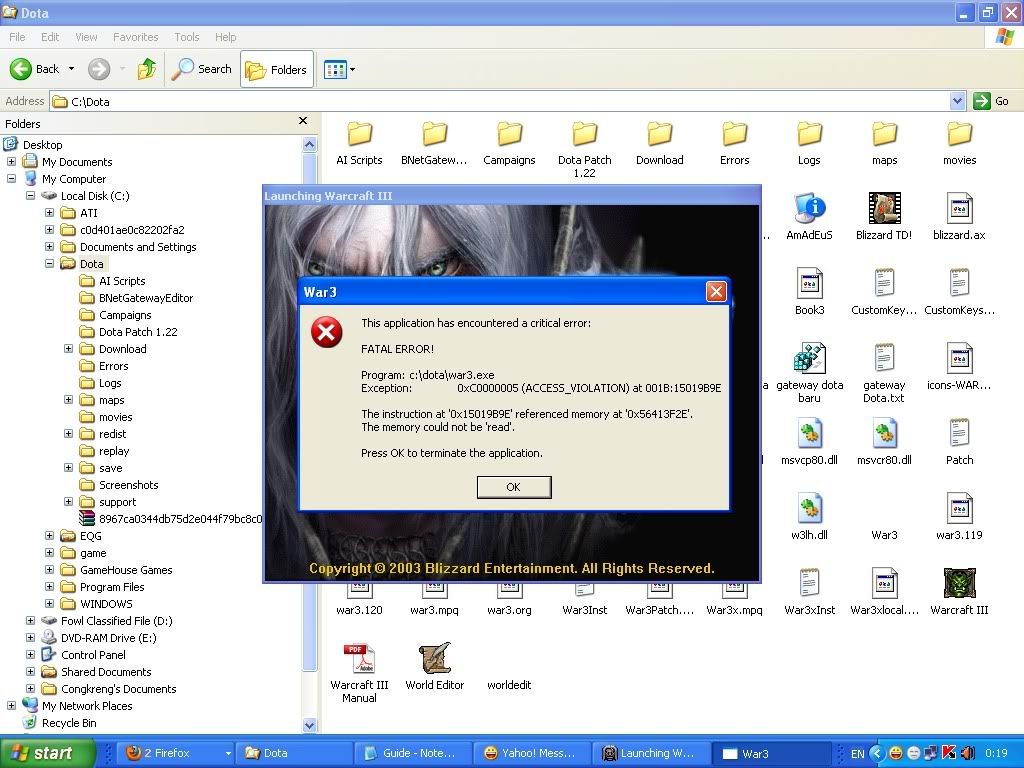
Task: Open the Edit menu
Action: pos(50,37)
